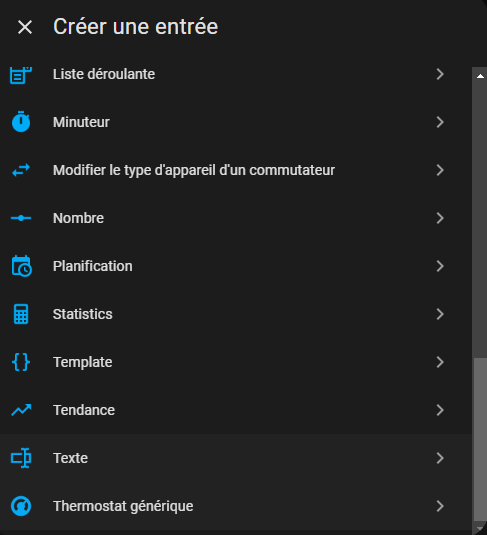Click the Nombre slider icon
487x535 pixels.
coord(21,218)
